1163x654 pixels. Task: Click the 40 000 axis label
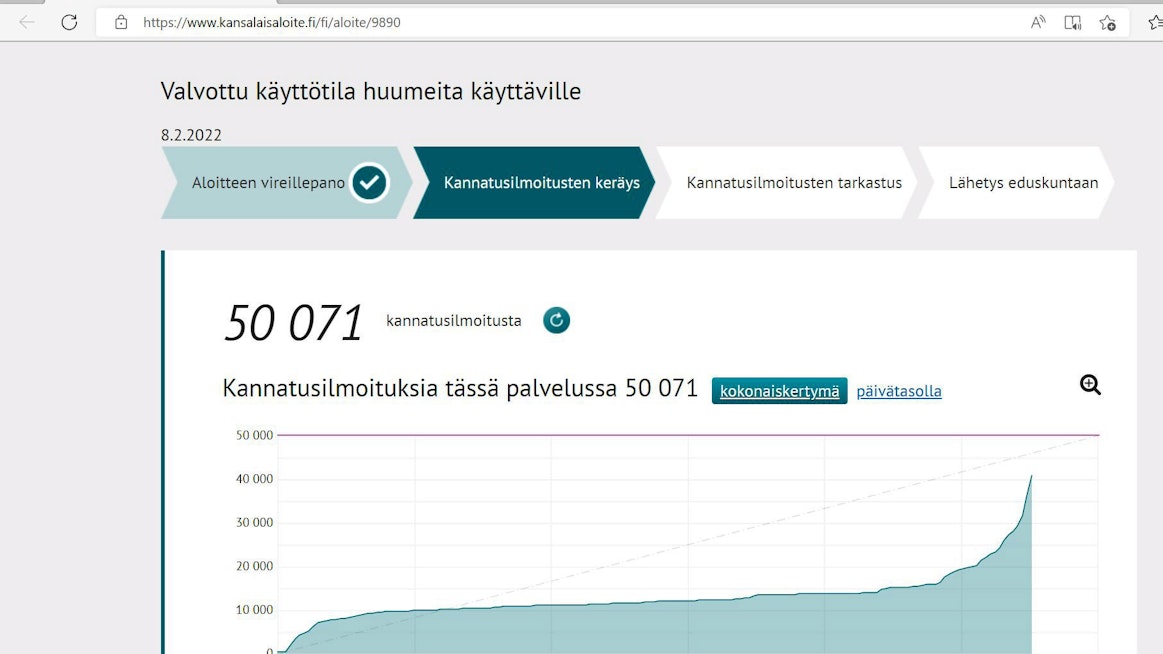[x=254, y=479]
